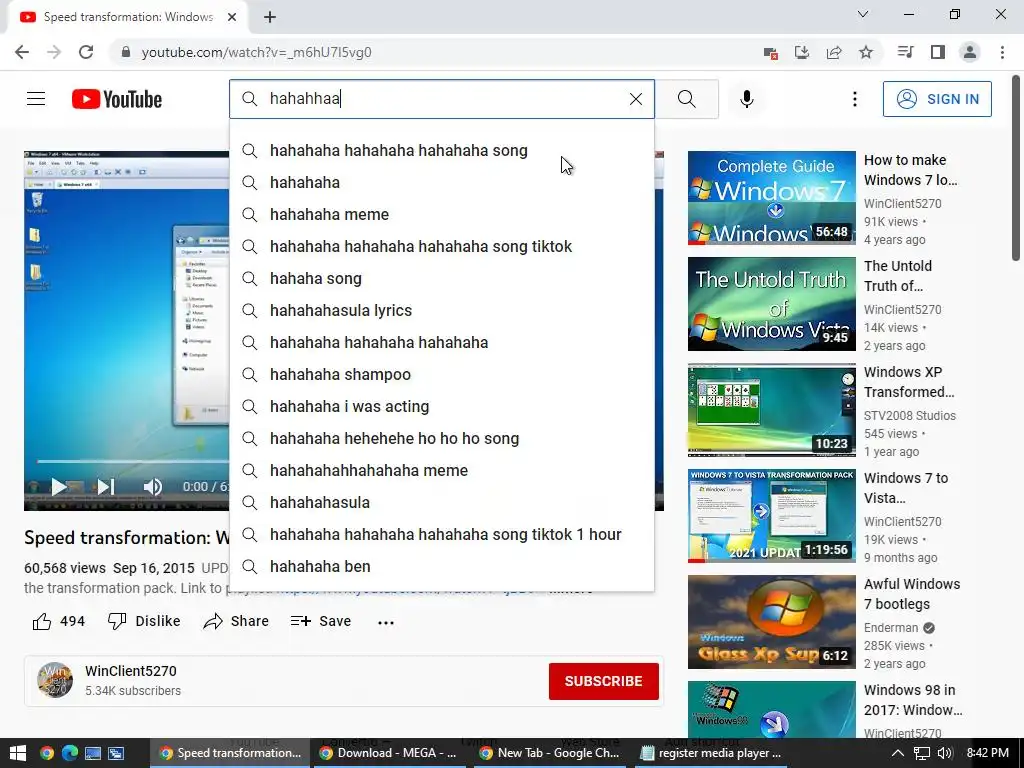Switch to 'Download - MEGA' taskbar window
Viewport: 1024px width, 768px height.
pyautogui.click(x=389, y=753)
